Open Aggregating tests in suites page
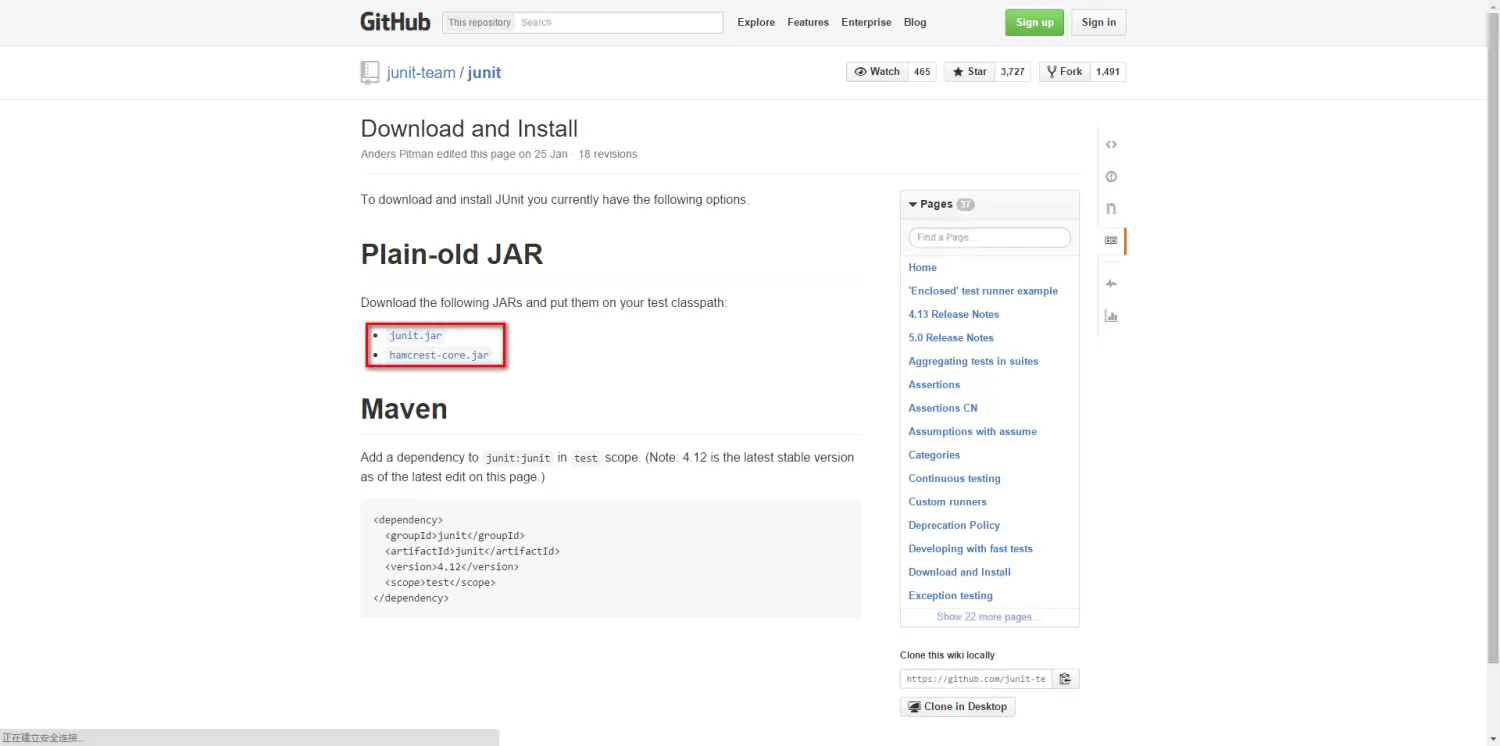The height and width of the screenshot is (746, 1500). pyautogui.click(x=973, y=361)
